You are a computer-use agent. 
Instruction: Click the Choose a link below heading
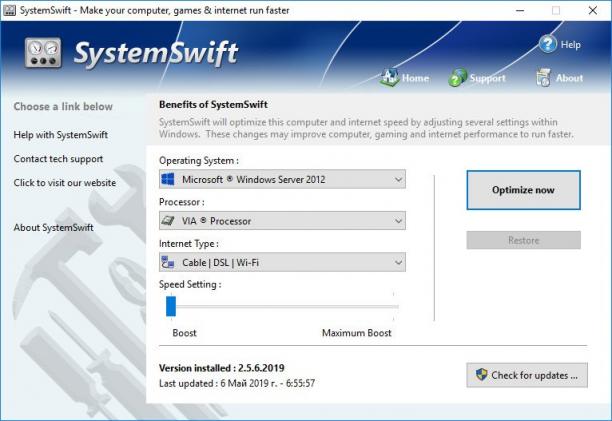[63, 107]
